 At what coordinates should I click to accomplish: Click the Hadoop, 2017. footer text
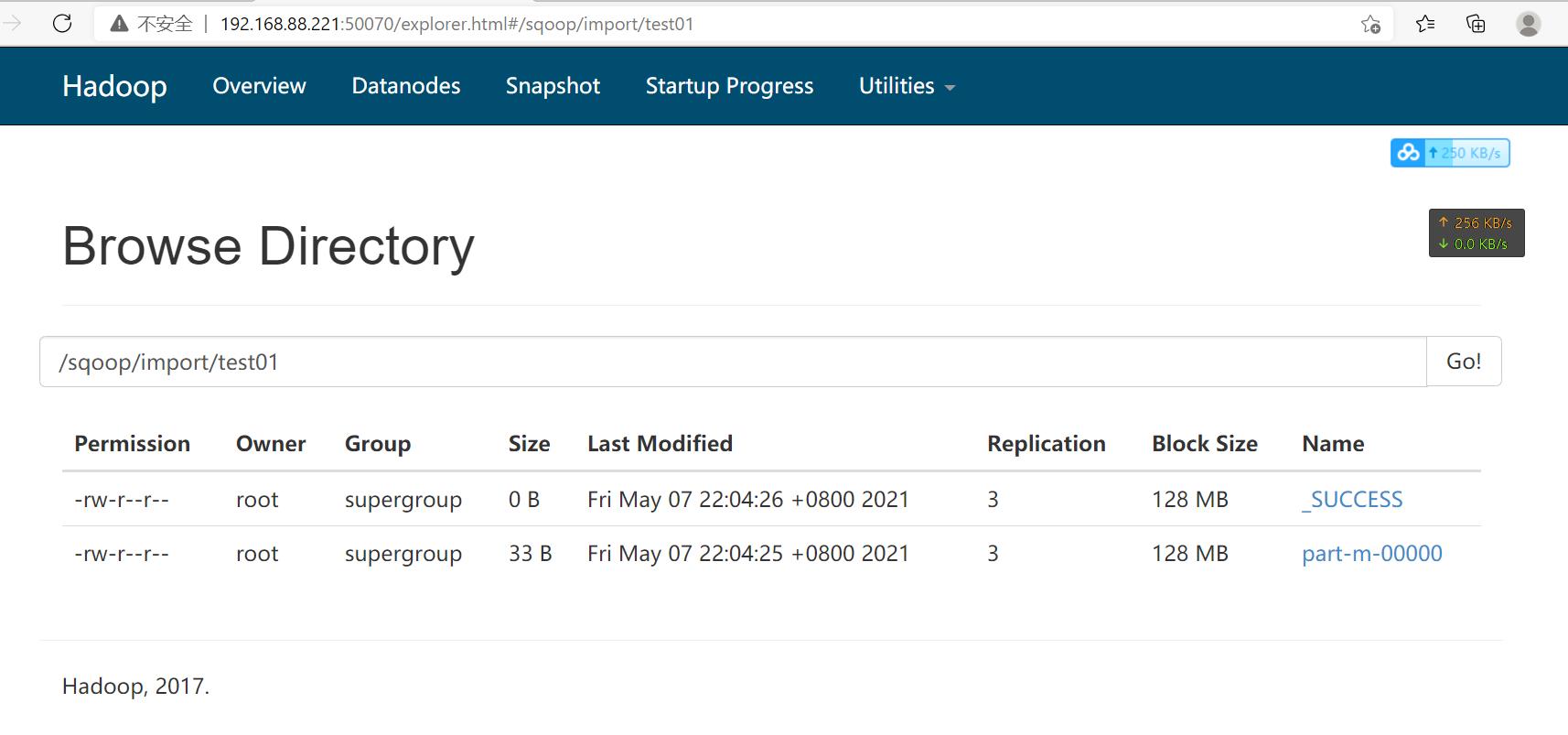135,686
